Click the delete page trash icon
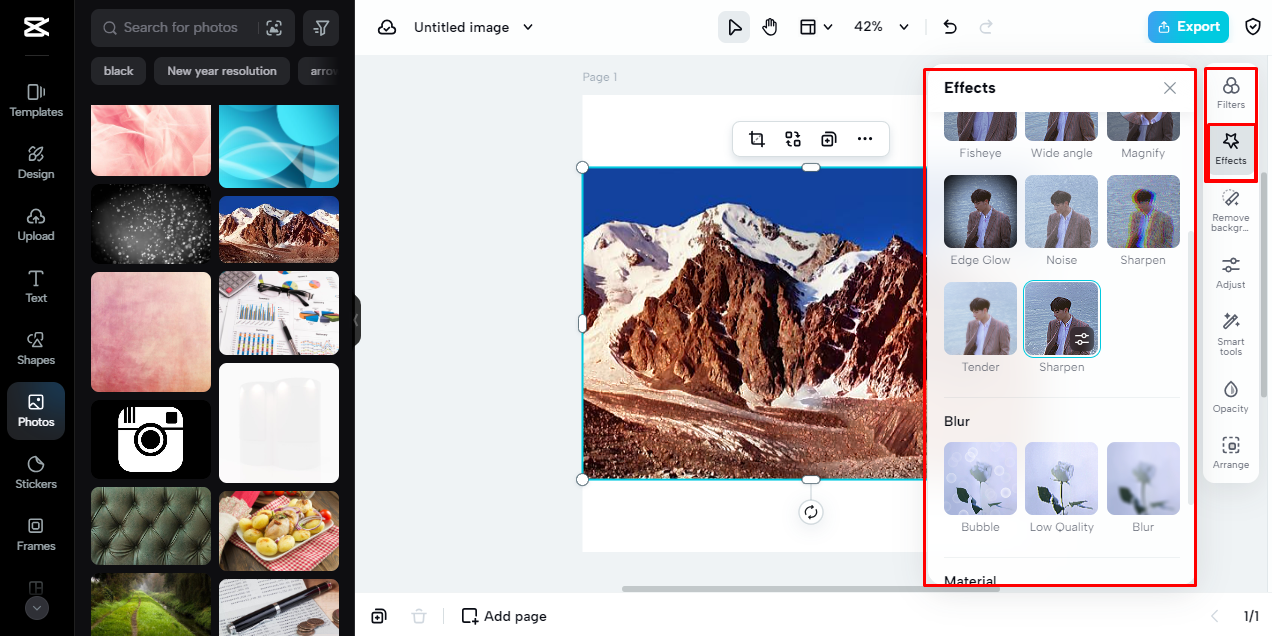Viewport: 1272px width, 636px height. [419, 616]
